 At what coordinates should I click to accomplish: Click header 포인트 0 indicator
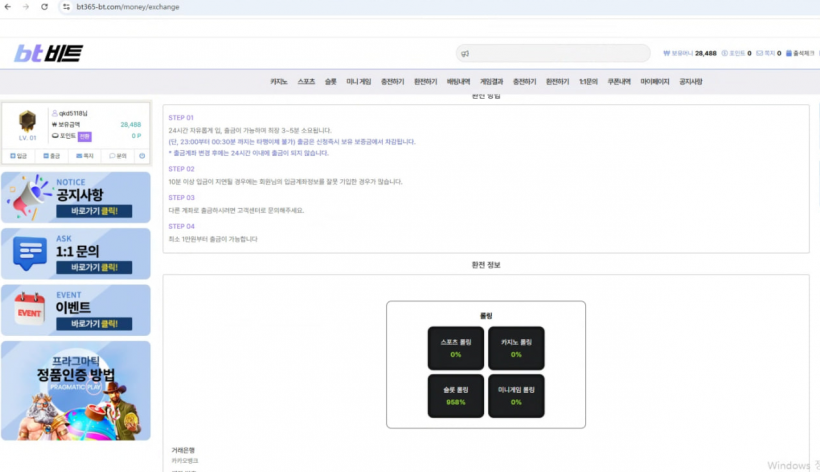(736, 53)
